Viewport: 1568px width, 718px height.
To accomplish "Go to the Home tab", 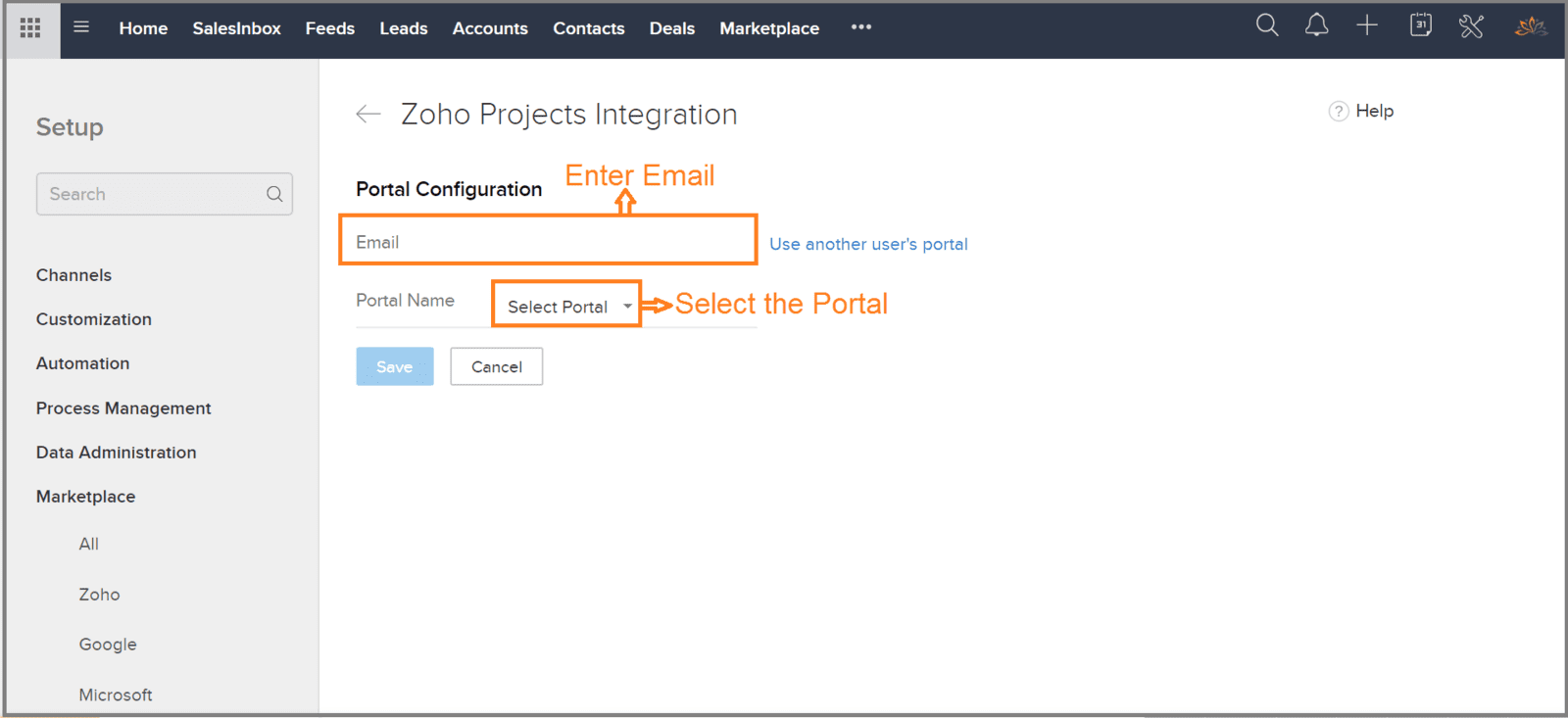I will (x=143, y=28).
